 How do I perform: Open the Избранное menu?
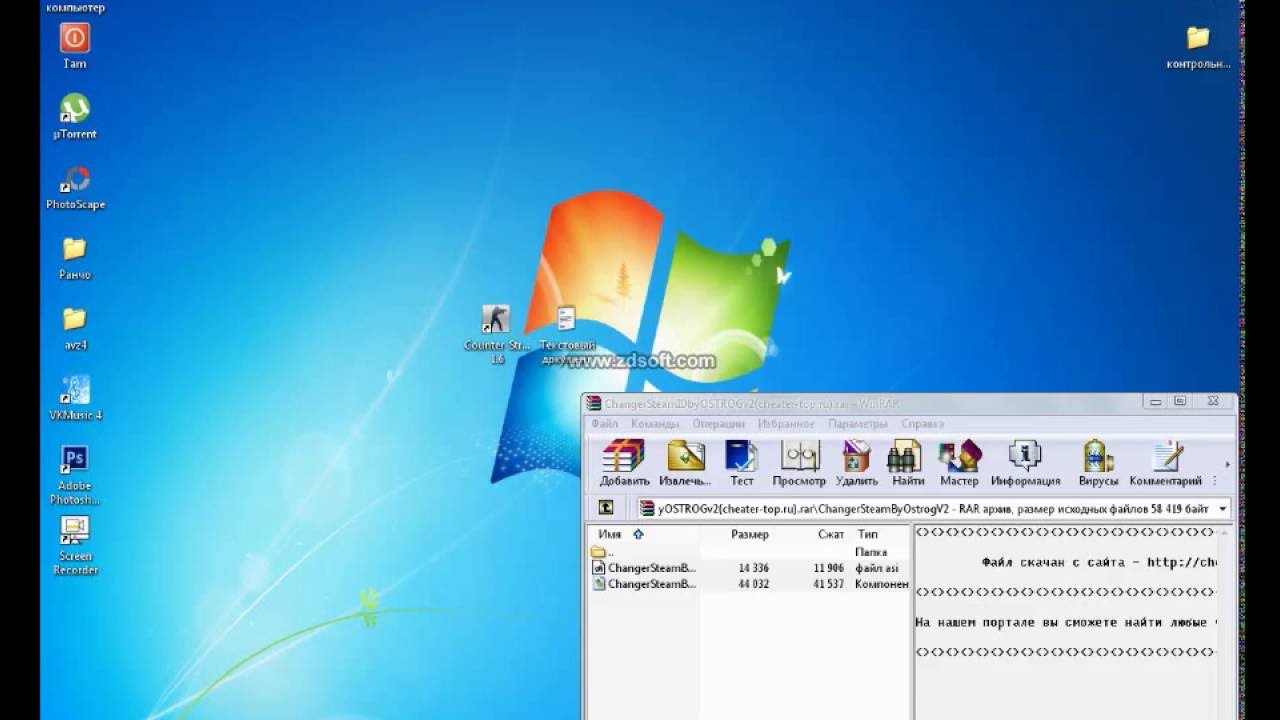786,424
